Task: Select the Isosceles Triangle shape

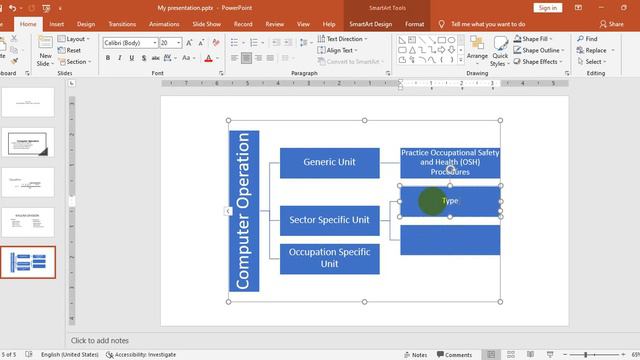Action: (x=412, y=50)
